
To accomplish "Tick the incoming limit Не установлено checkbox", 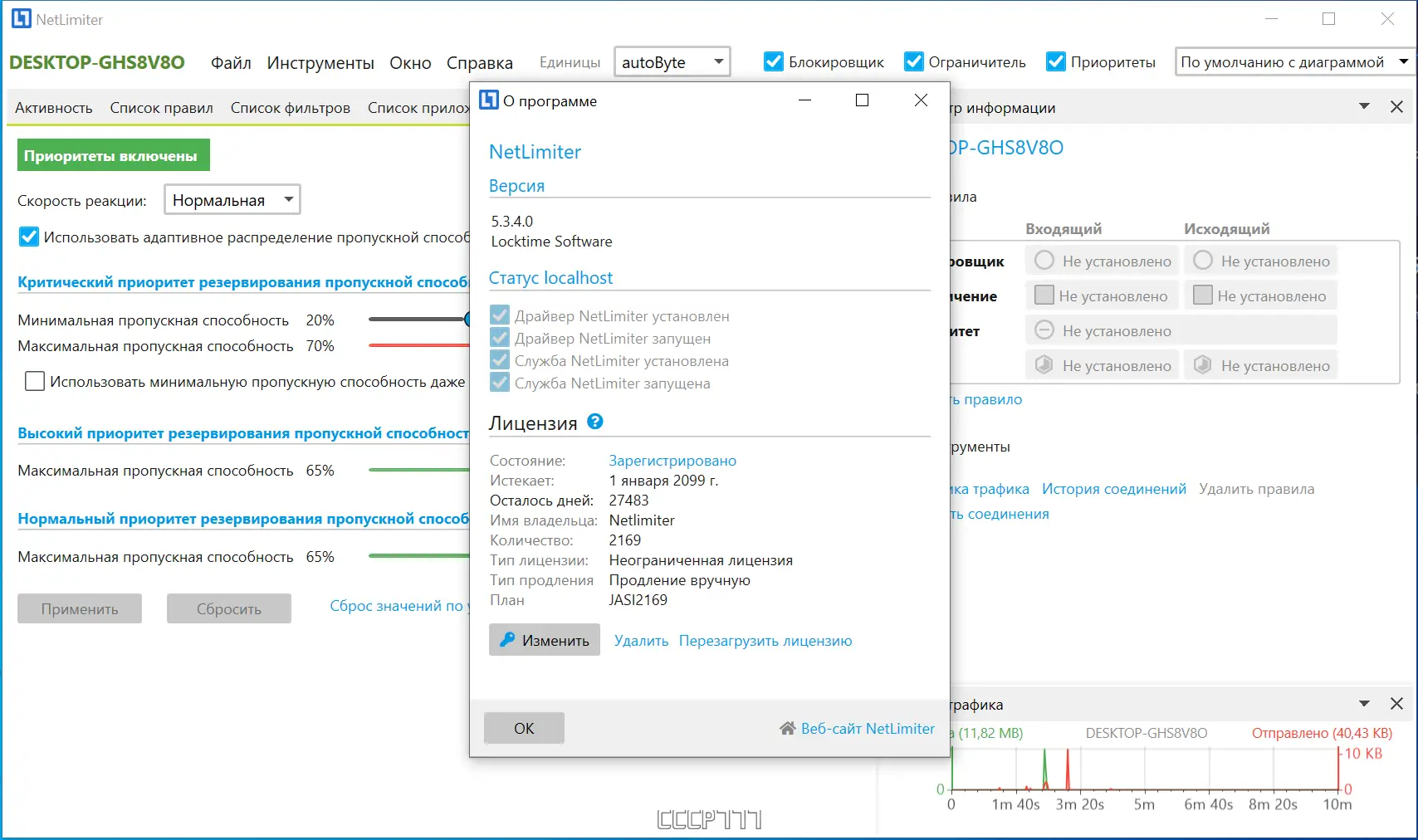I will tap(1102, 295).
